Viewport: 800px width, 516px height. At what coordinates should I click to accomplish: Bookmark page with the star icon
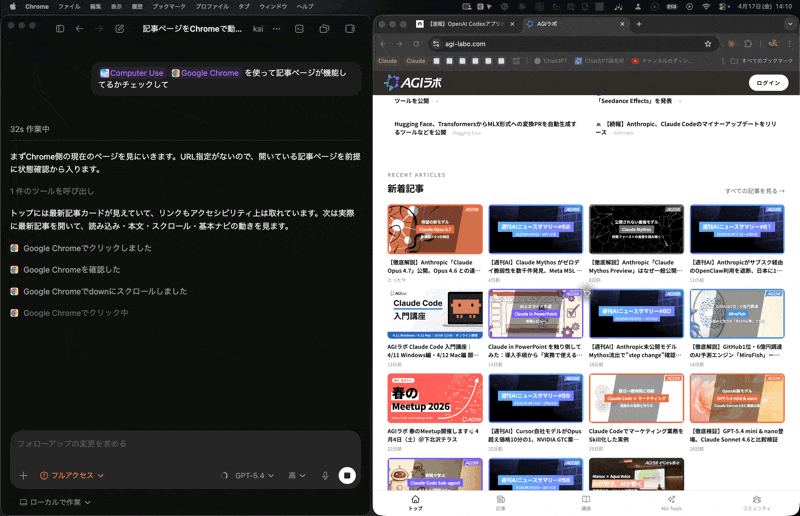pos(708,44)
